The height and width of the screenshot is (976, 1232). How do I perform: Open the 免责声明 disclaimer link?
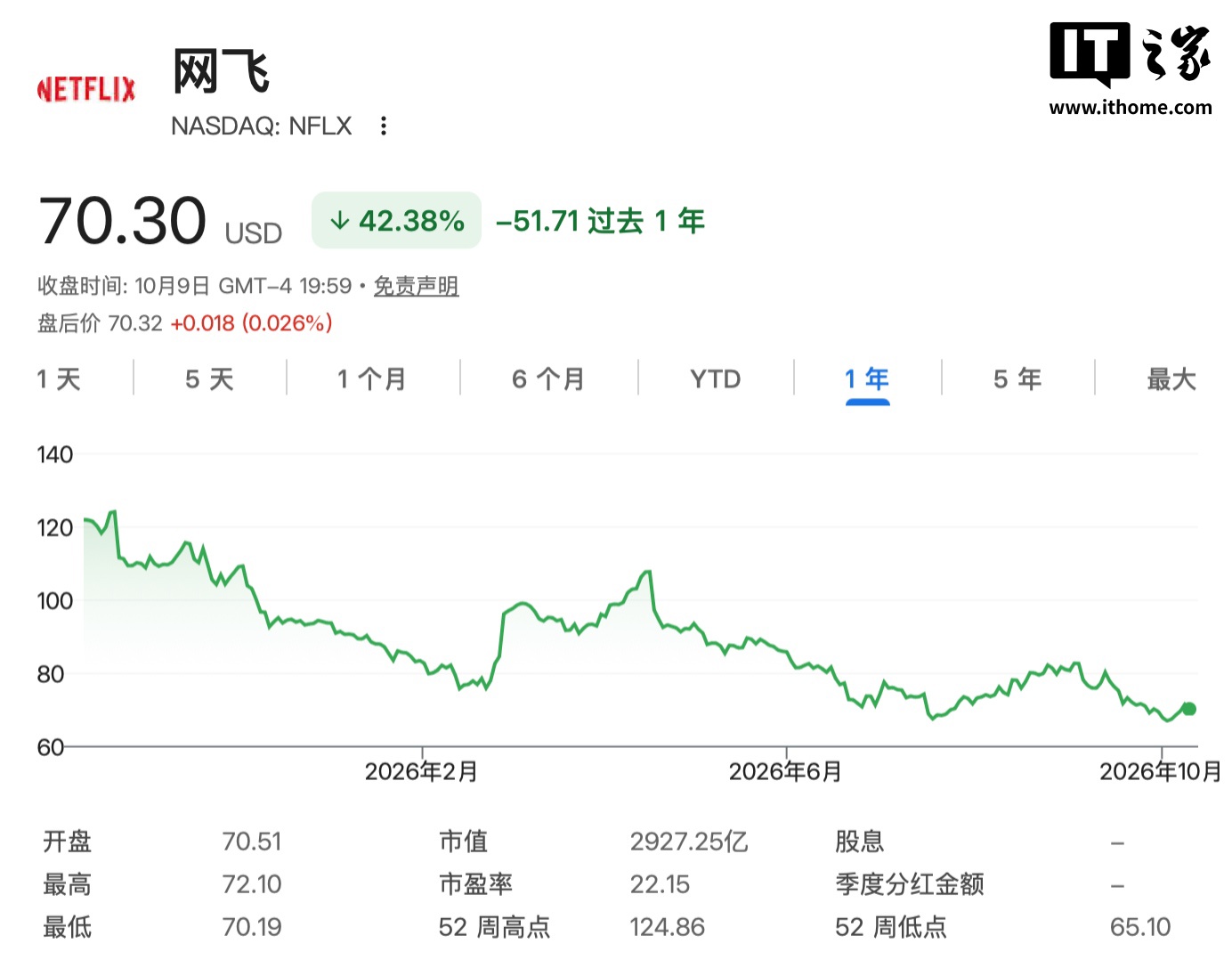[x=416, y=286]
